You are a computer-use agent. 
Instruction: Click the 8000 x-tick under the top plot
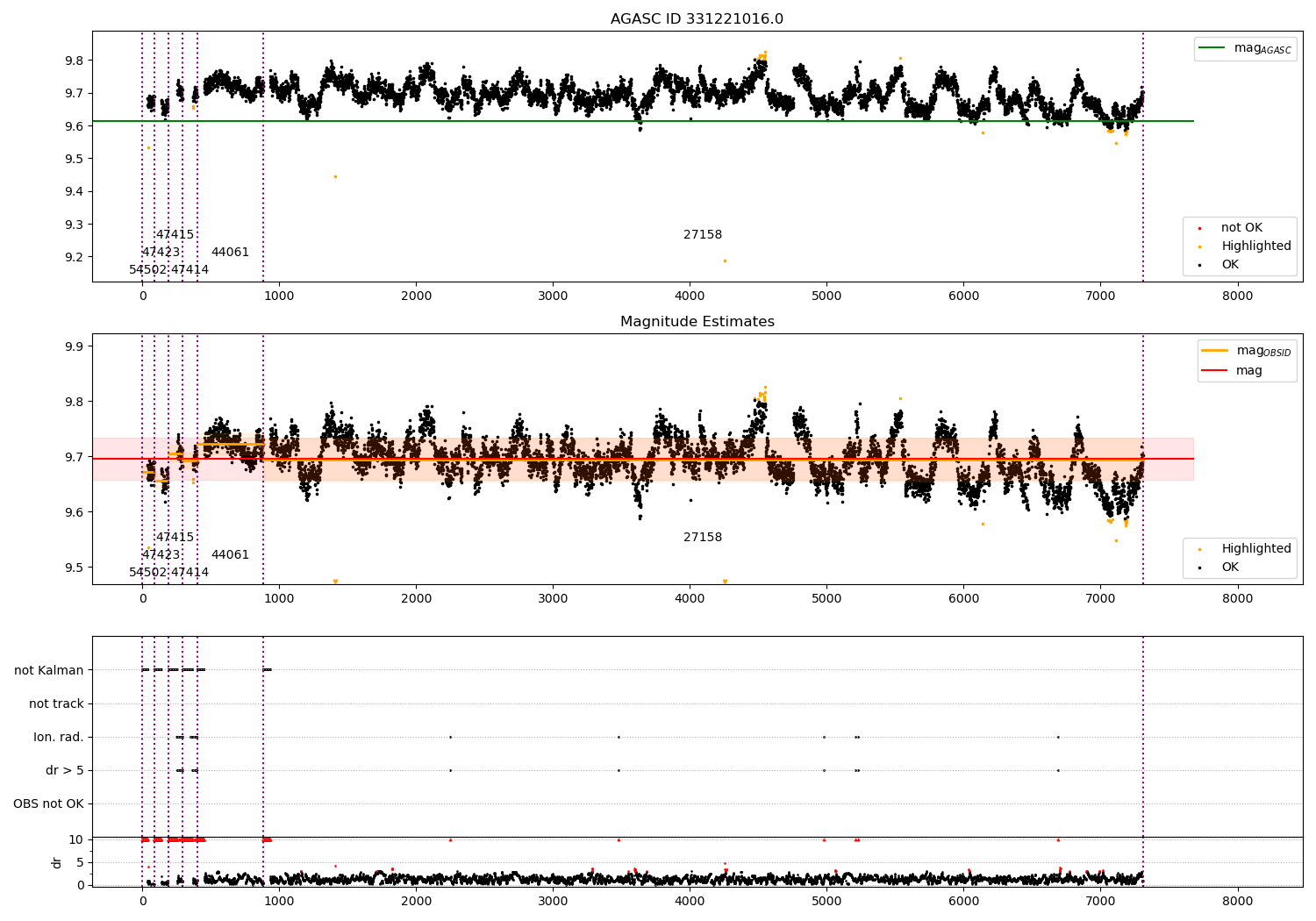coord(1237,296)
